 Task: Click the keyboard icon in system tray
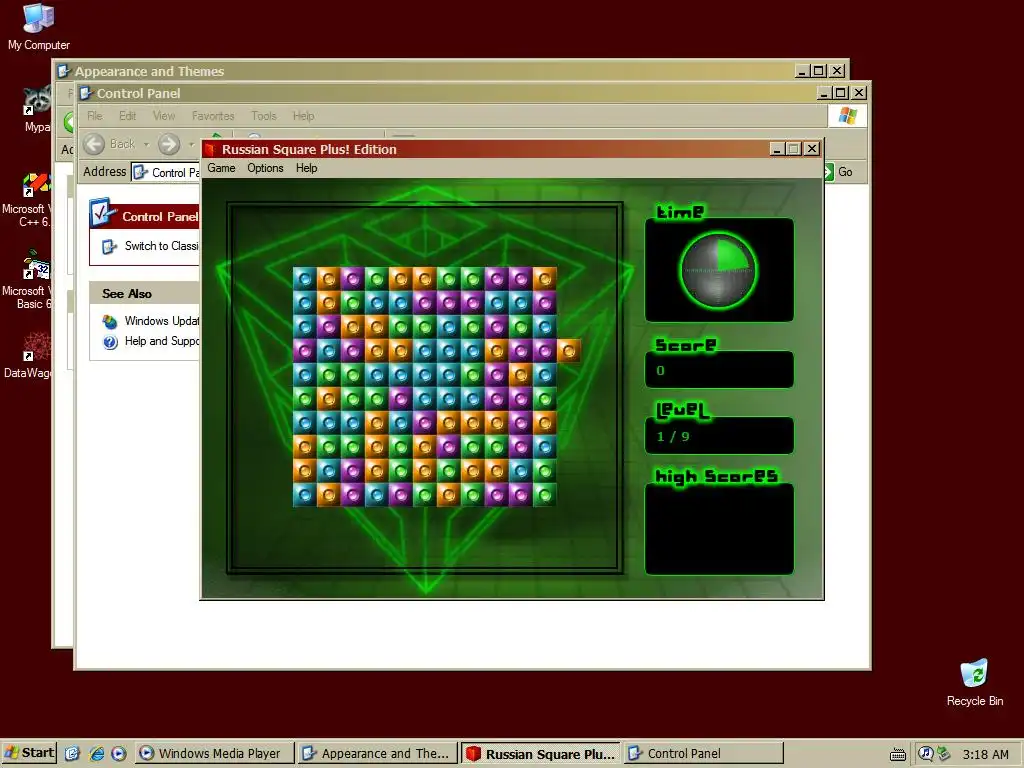click(x=898, y=755)
